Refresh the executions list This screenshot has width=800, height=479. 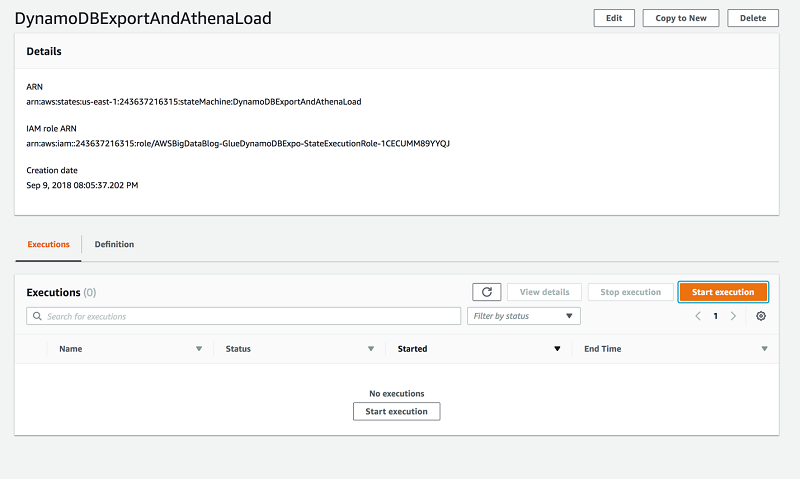pos(486,292)
